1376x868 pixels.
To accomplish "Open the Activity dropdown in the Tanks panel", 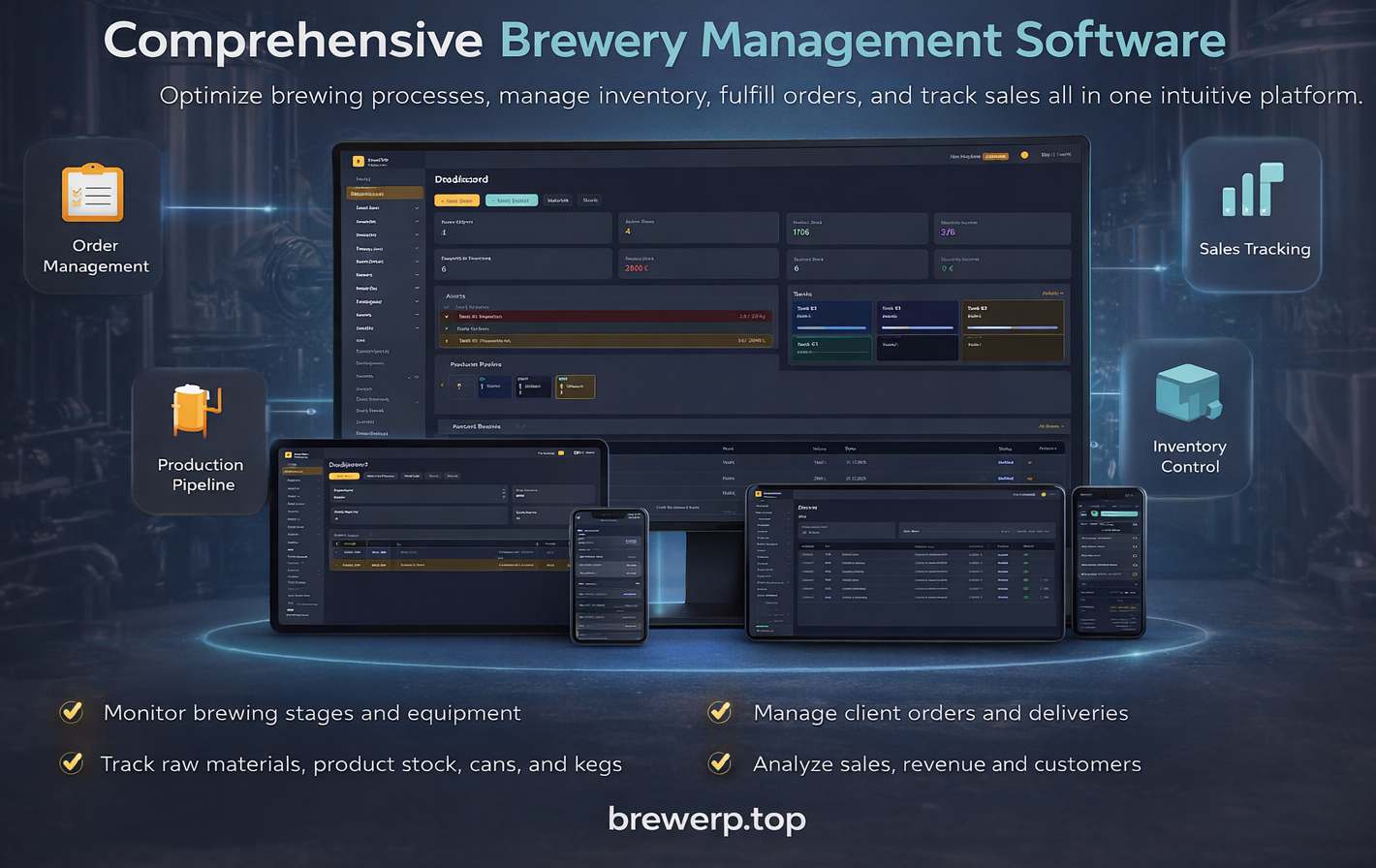I will 1055,294.
